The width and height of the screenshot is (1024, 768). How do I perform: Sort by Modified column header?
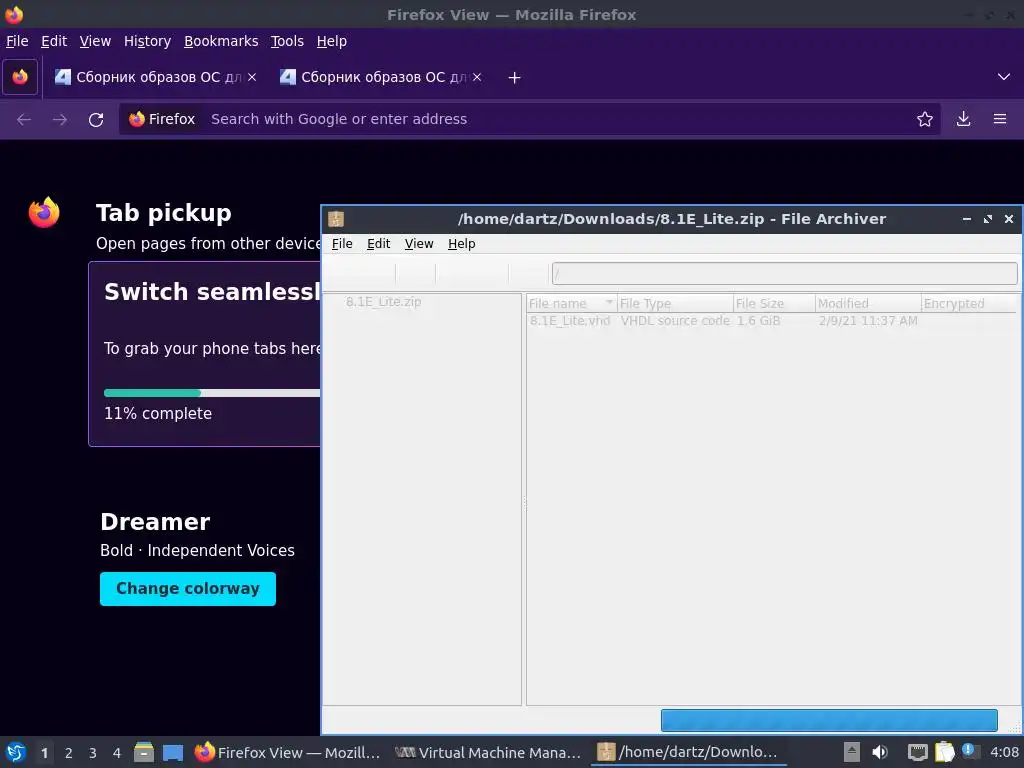click(869, 304)
